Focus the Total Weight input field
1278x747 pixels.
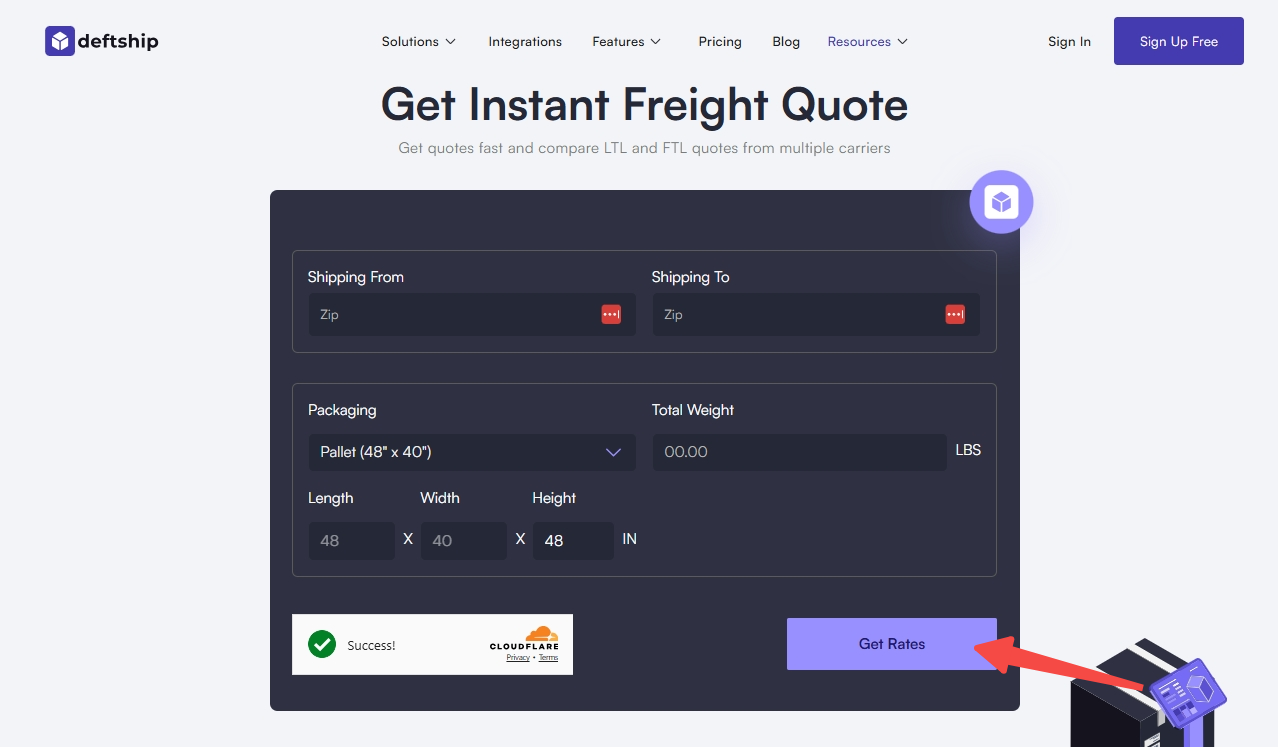coord(799,452)
